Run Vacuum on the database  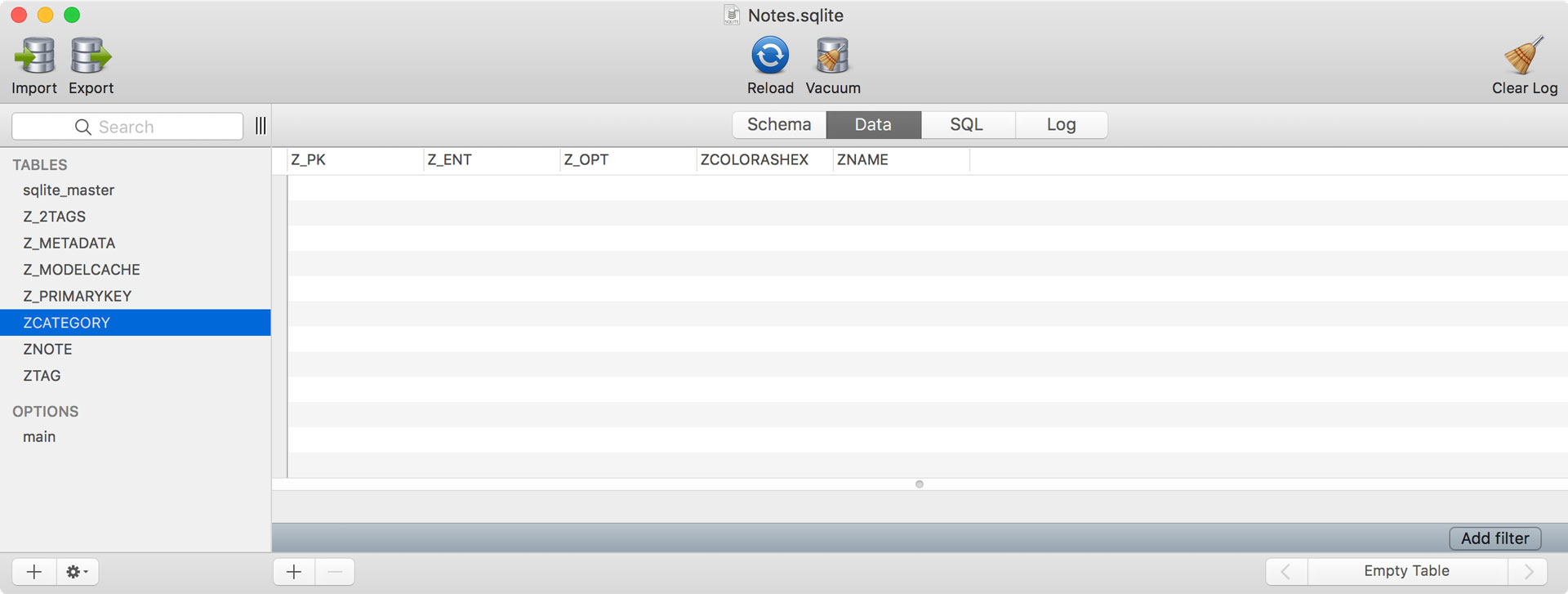coord(833,56)
